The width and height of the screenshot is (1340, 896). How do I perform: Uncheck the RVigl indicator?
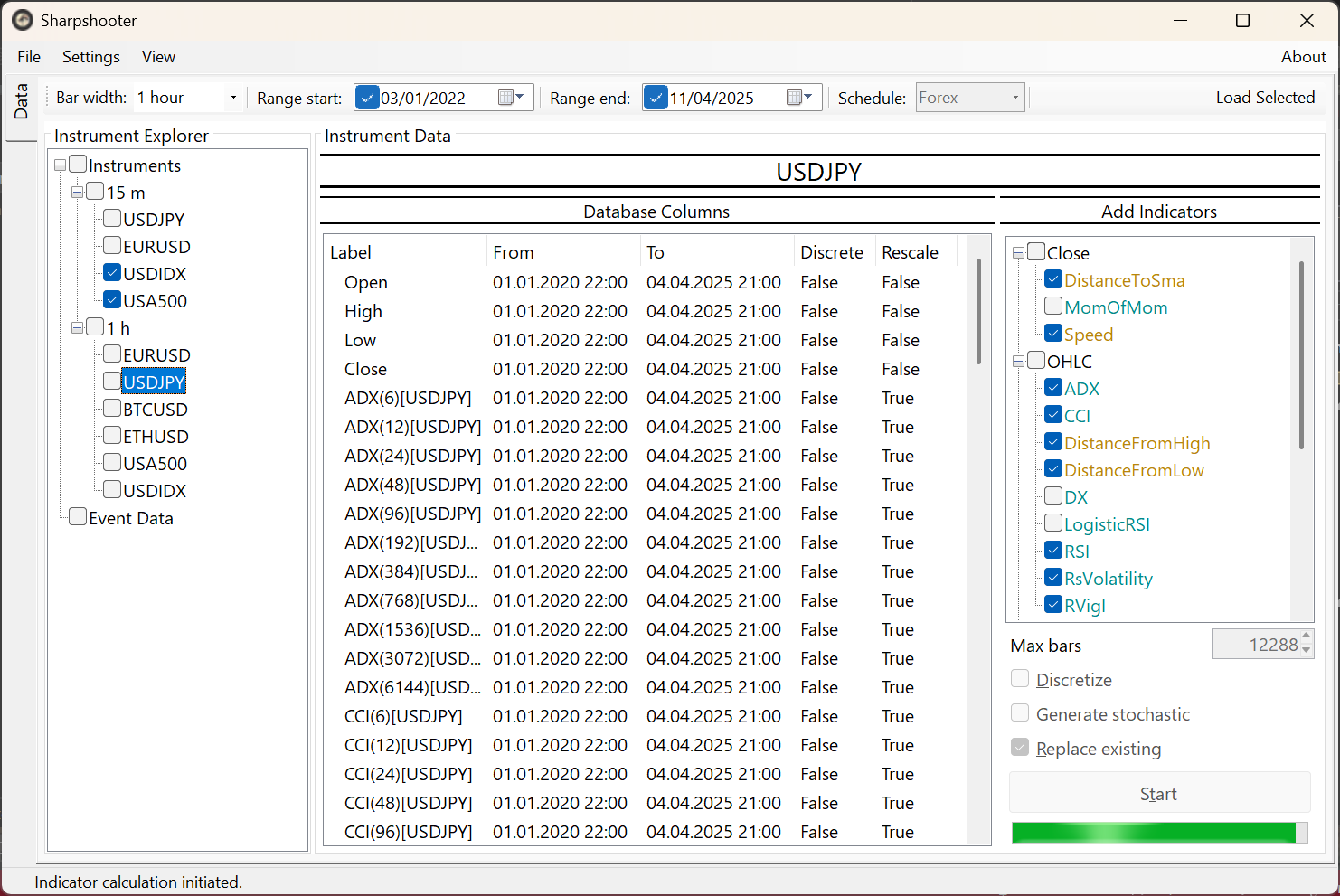tap(1053, 604)
